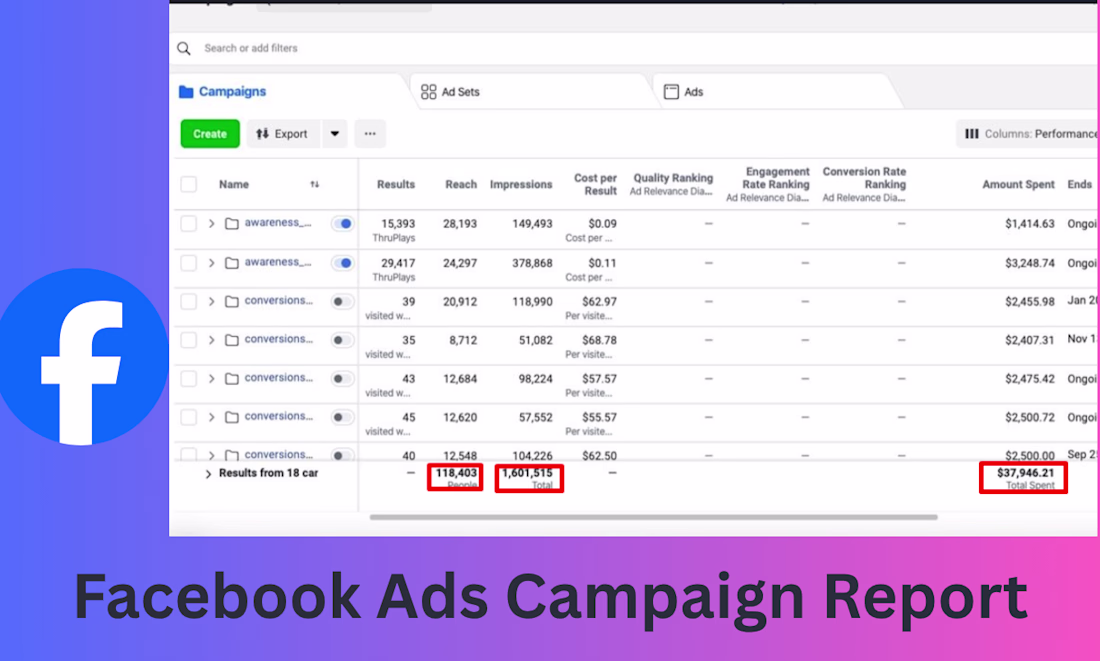Select checkbox for awareness row with $3,248.74 spent
The height and width of the screenshot is (661, 1100).
pos(189,263)
